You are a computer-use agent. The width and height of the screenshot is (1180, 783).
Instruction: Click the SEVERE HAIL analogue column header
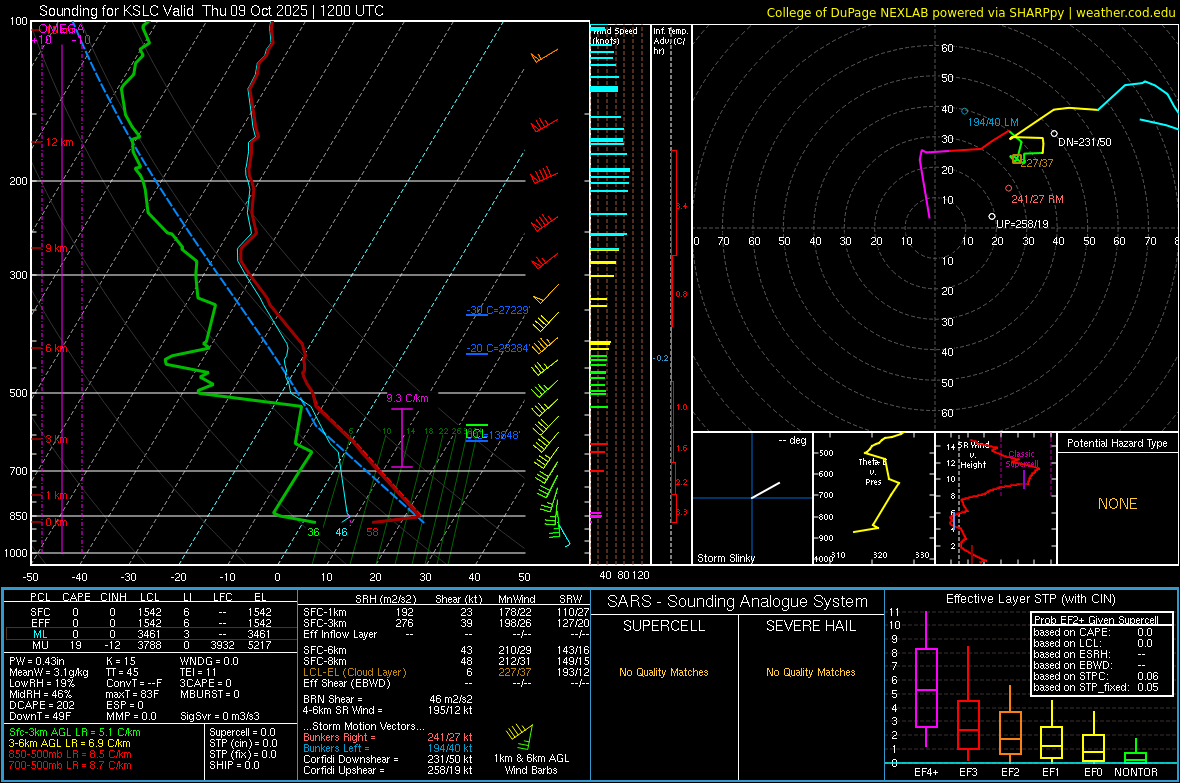coord(810,626)
